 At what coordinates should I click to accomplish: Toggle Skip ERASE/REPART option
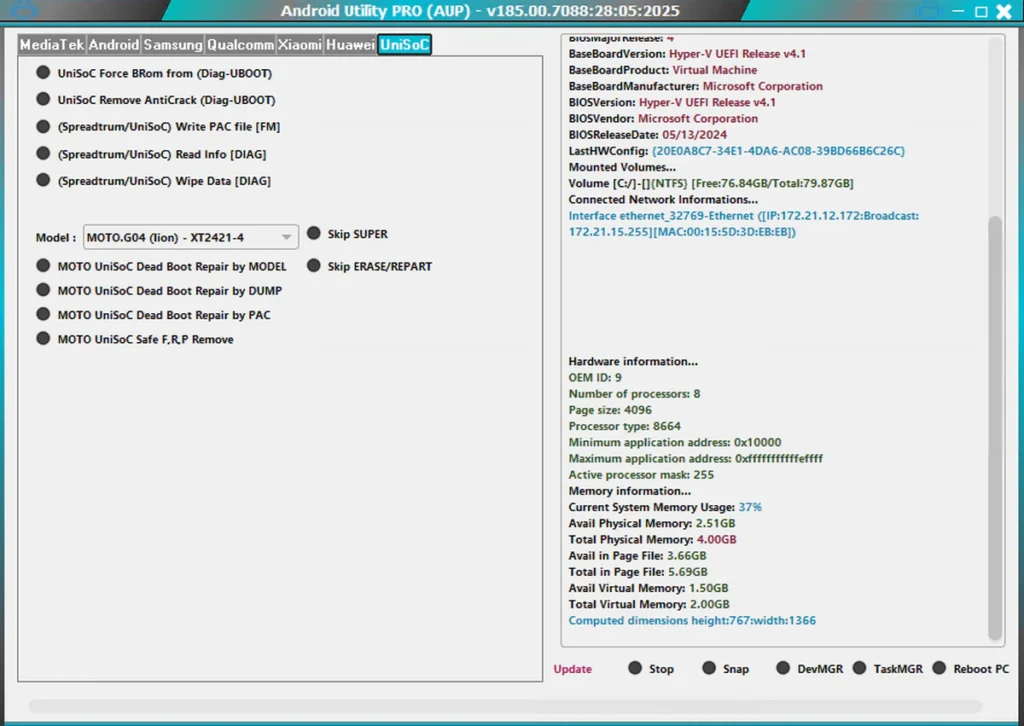coord(370,266)
